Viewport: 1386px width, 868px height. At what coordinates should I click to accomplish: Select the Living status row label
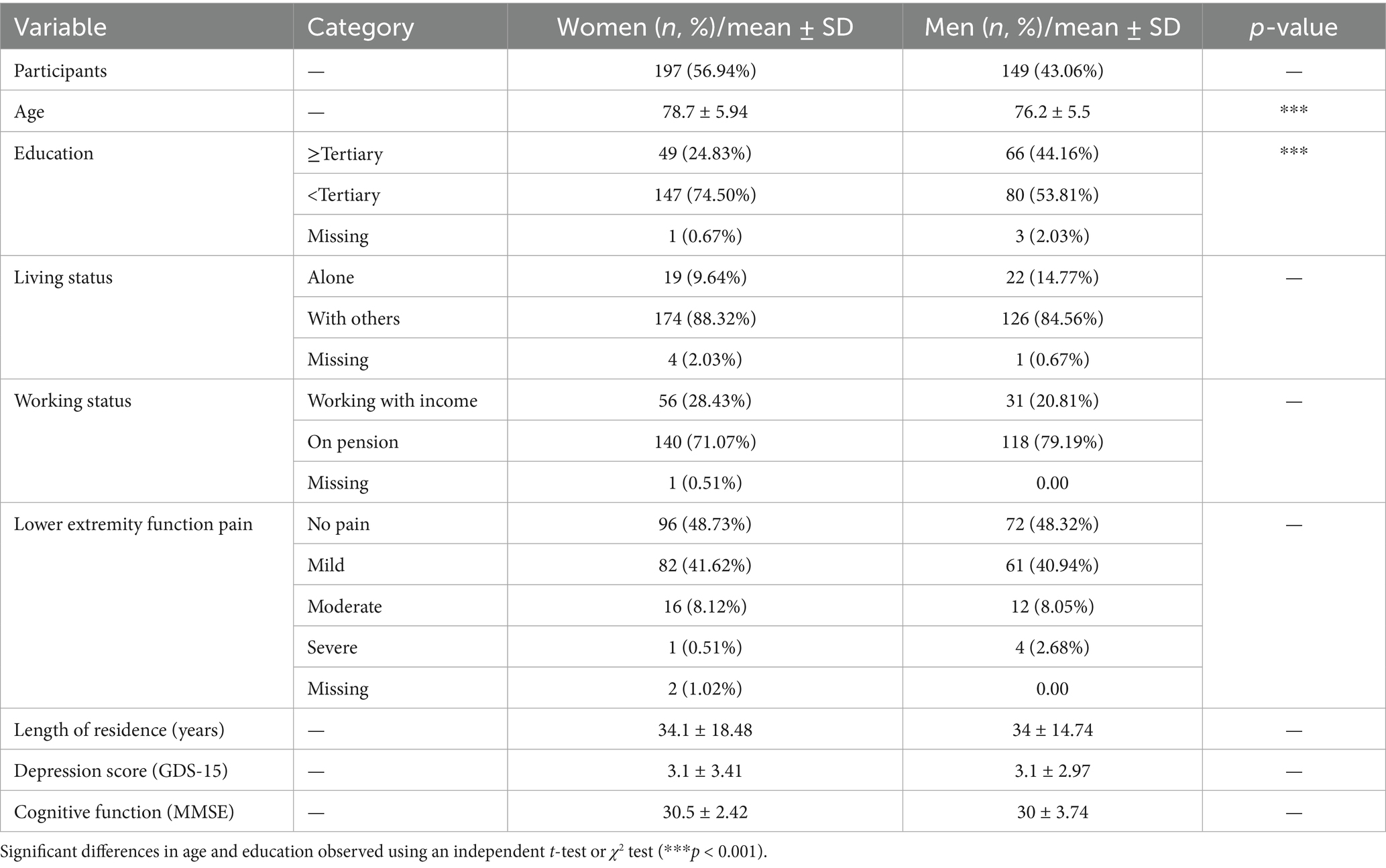[x=63, y=277]
